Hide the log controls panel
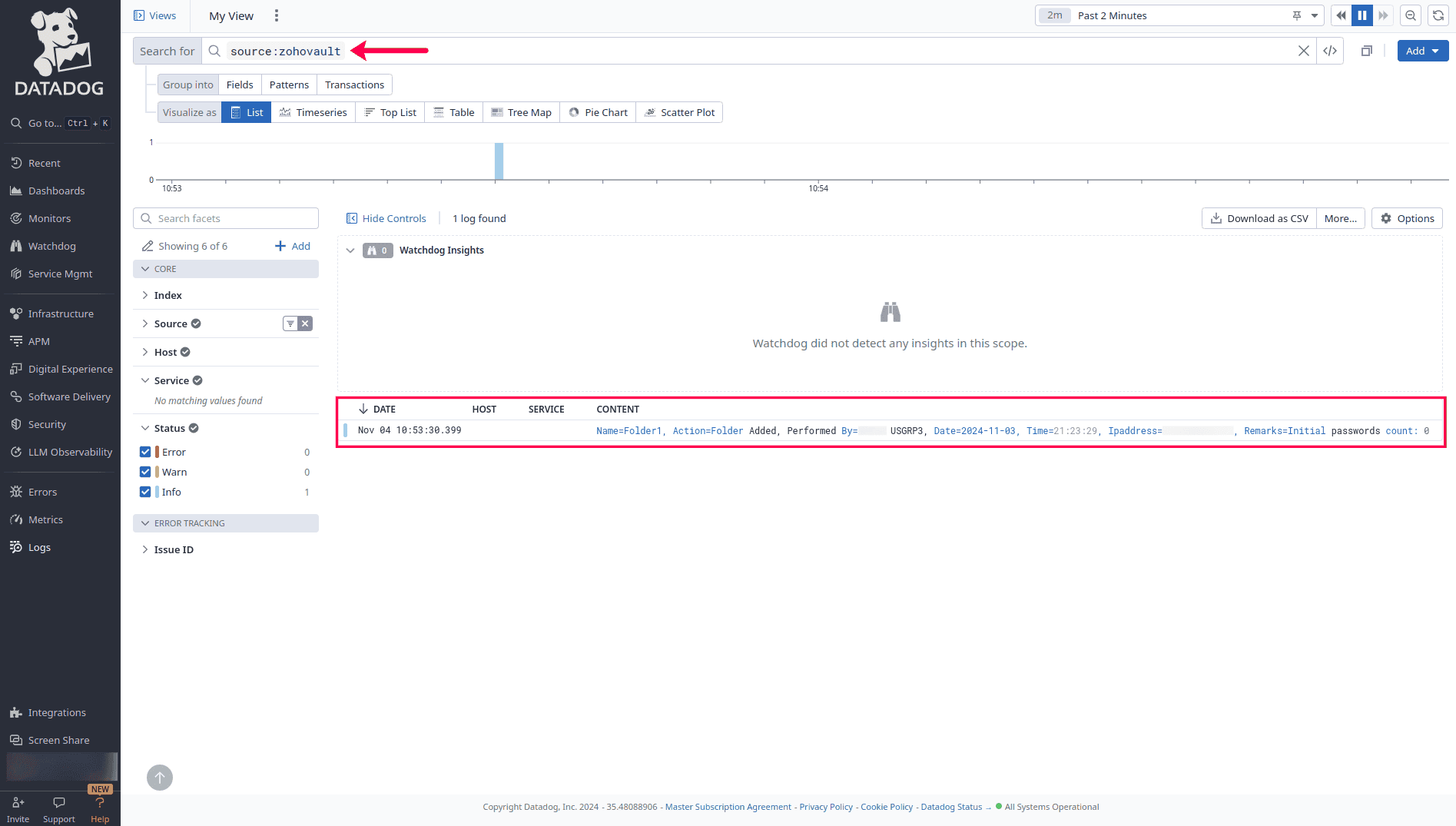This screenshot has width=1456, height=826. pyautogui.click(x=386, y=218)
